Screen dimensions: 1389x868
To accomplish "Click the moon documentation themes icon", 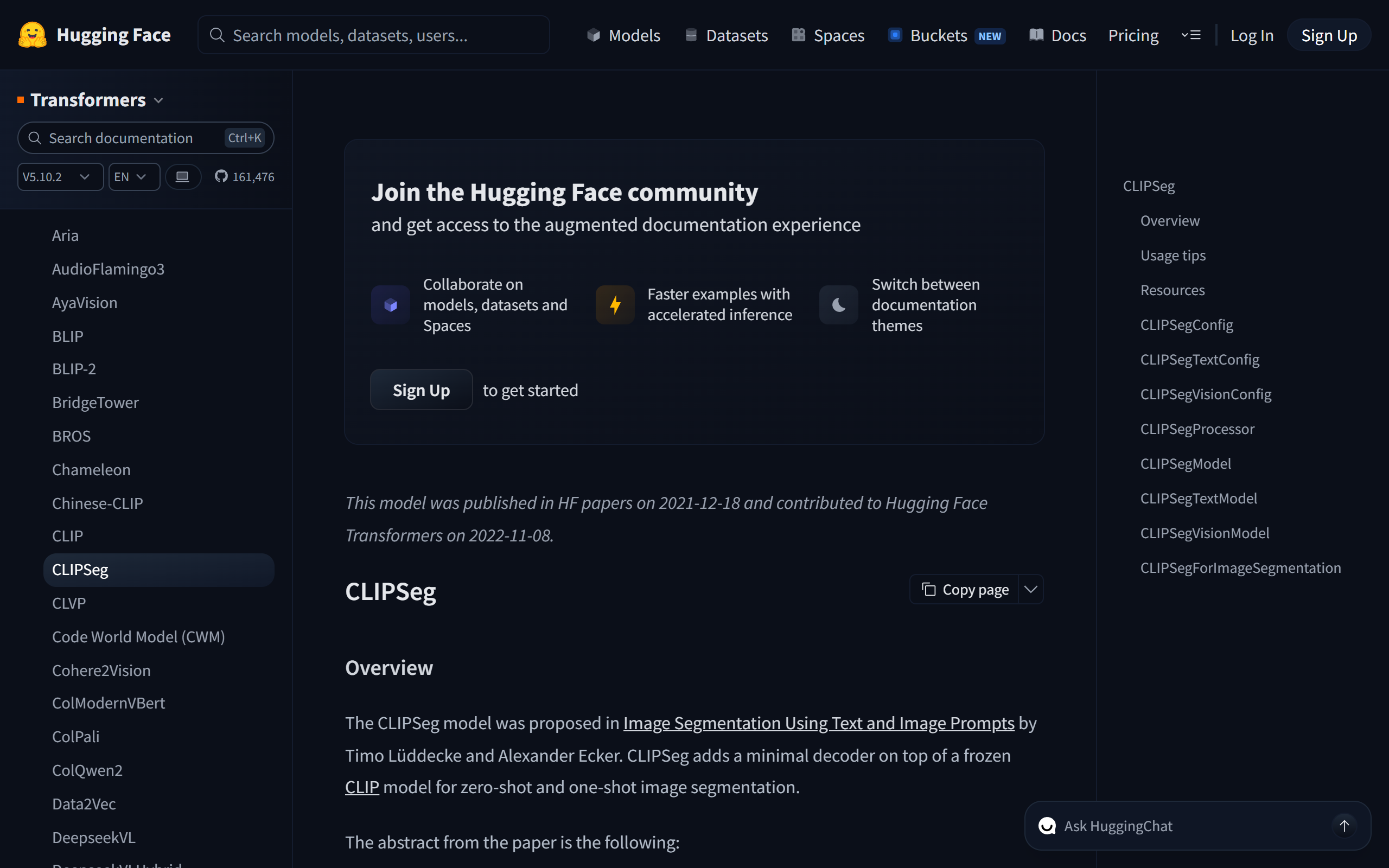I will pos(839,305).
